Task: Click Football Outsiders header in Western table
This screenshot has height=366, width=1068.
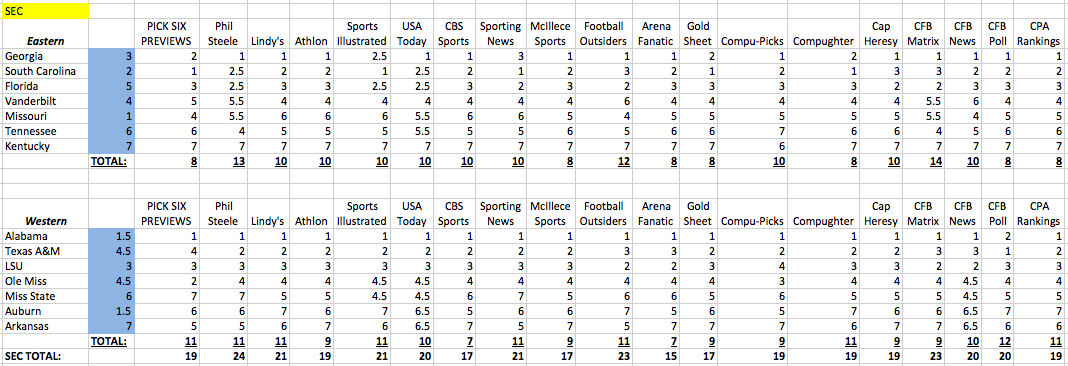Action: (603, 213)
